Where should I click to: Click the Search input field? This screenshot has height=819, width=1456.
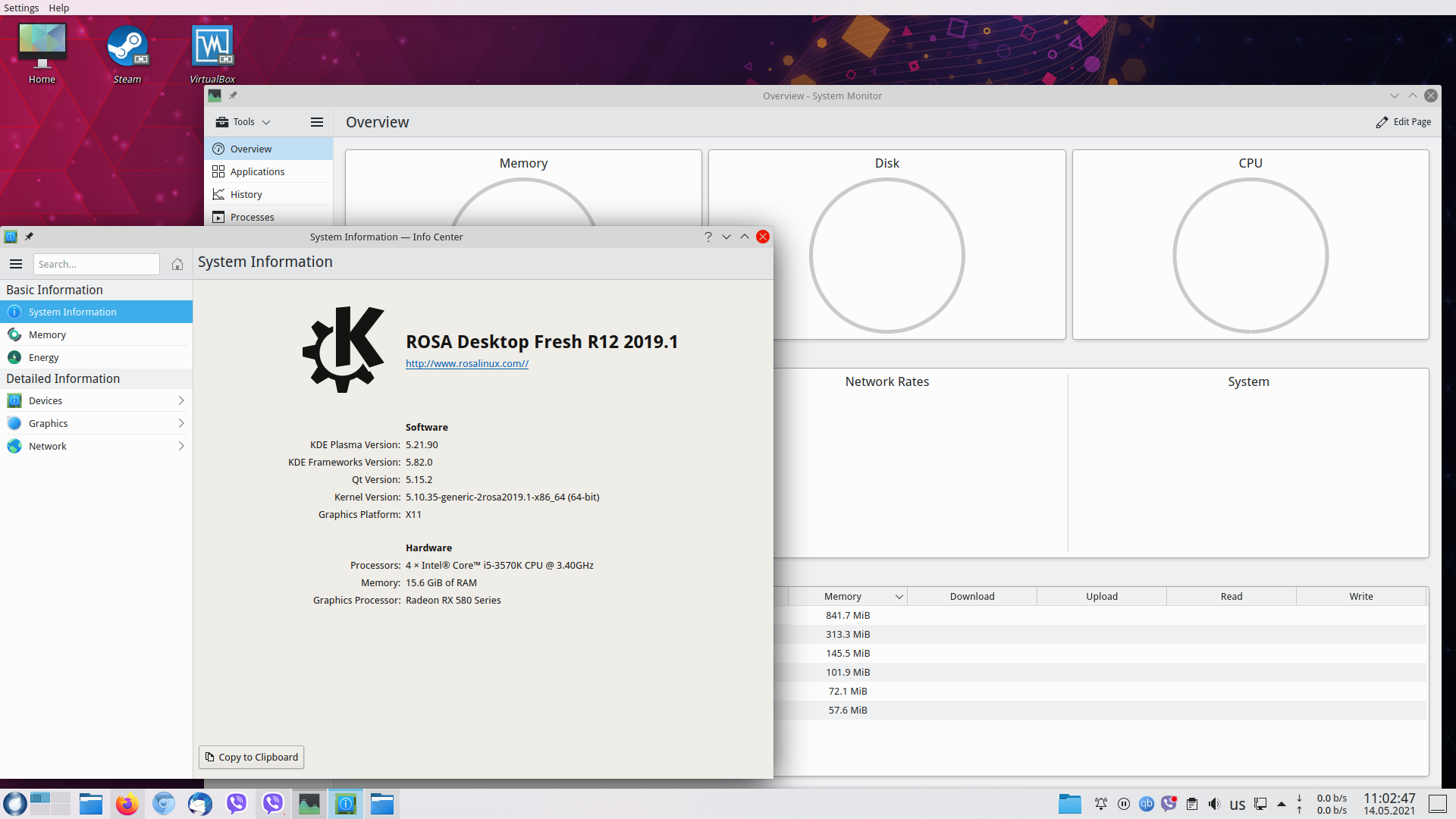tap(96, 264)
